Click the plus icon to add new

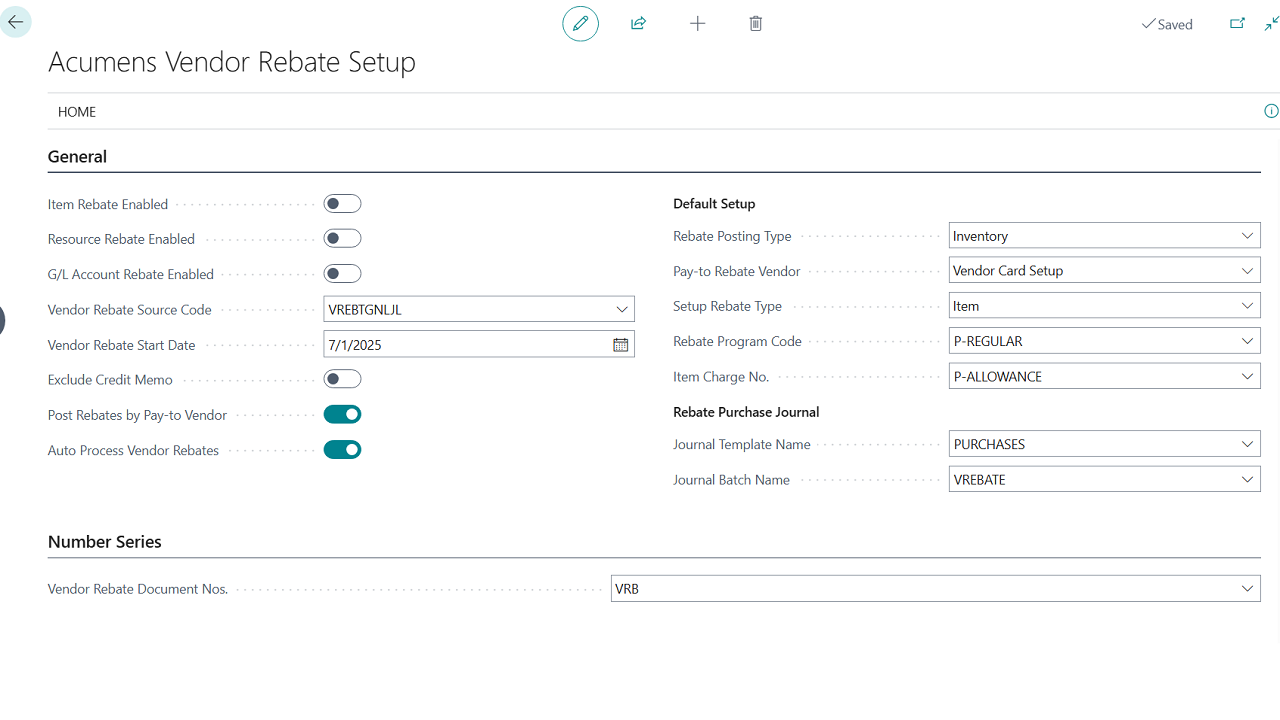tap(698, 23)
